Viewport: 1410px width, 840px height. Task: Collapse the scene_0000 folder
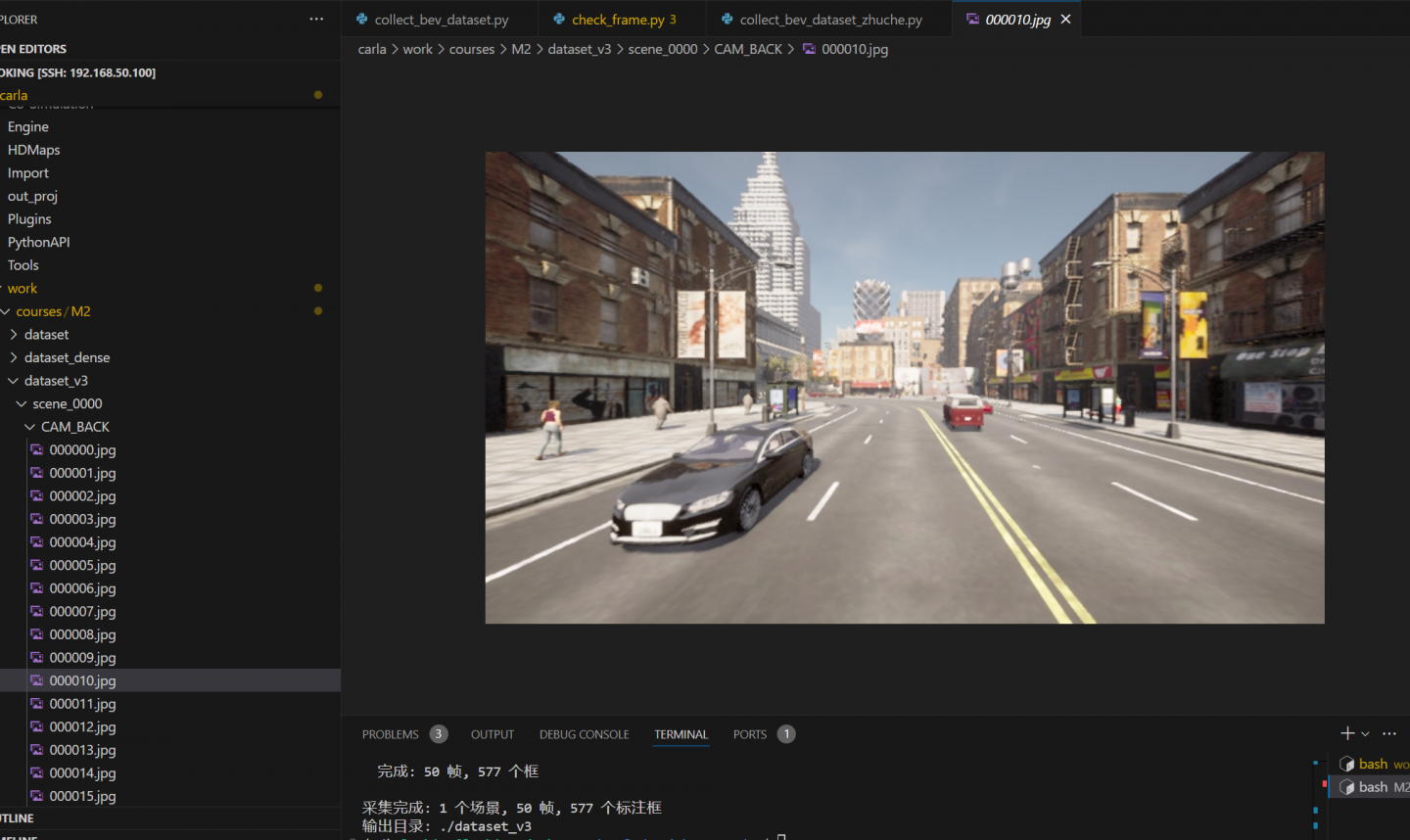21,403
